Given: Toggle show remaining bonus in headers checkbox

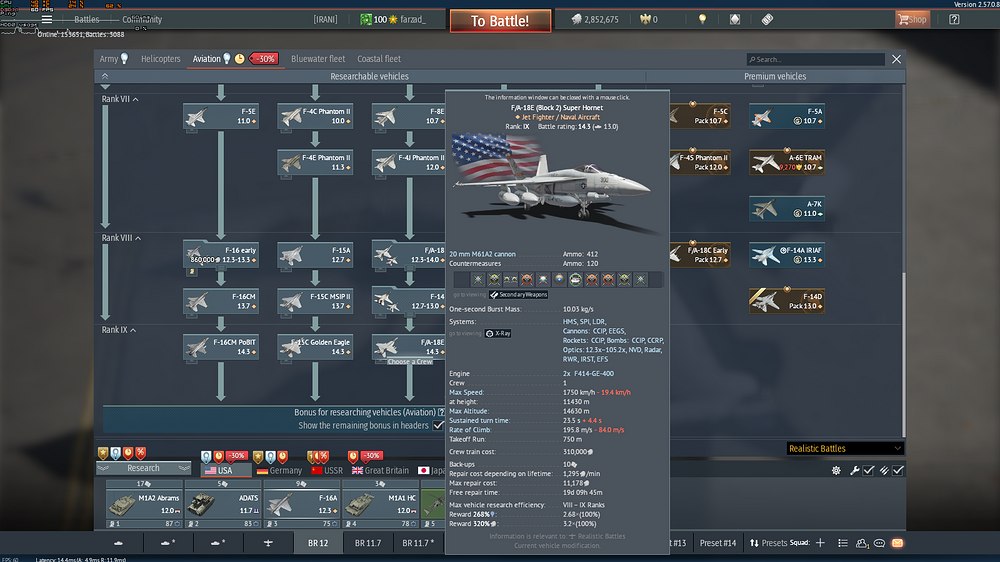Looking at the screenshot, I should [438, 425].
